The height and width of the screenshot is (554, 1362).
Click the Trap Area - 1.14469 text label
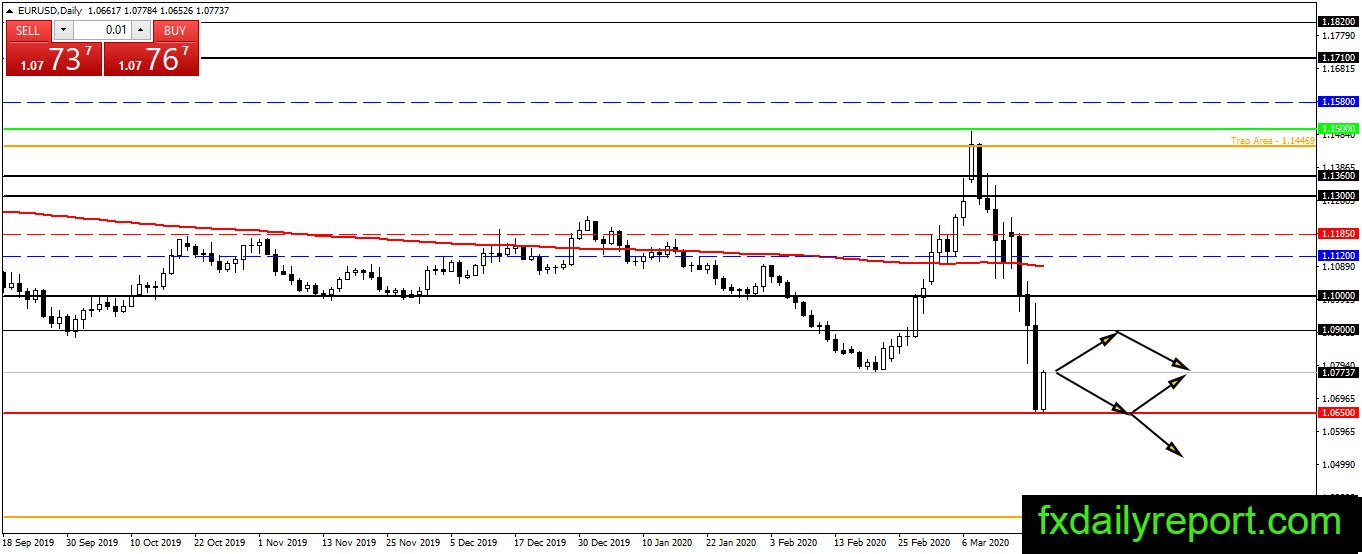click(x=1272, y=141)
